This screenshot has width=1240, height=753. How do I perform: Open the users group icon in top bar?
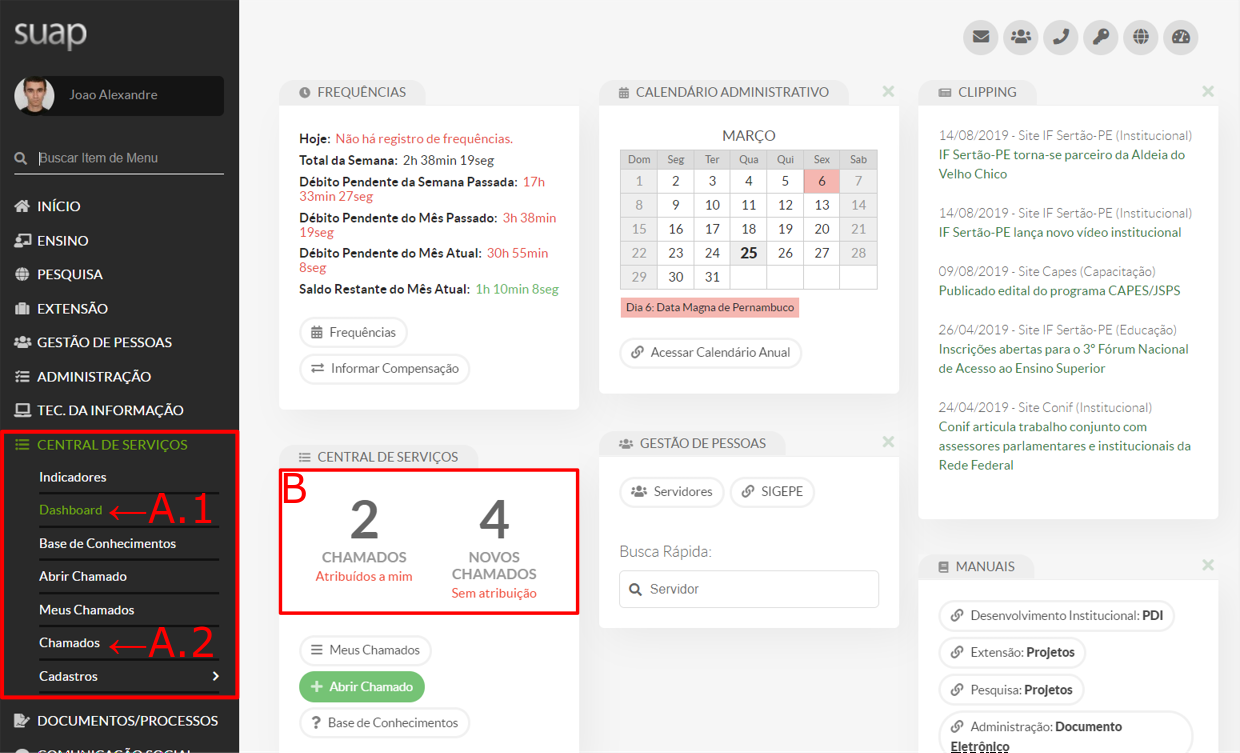pyautogui.click(x=1021, y=37)
